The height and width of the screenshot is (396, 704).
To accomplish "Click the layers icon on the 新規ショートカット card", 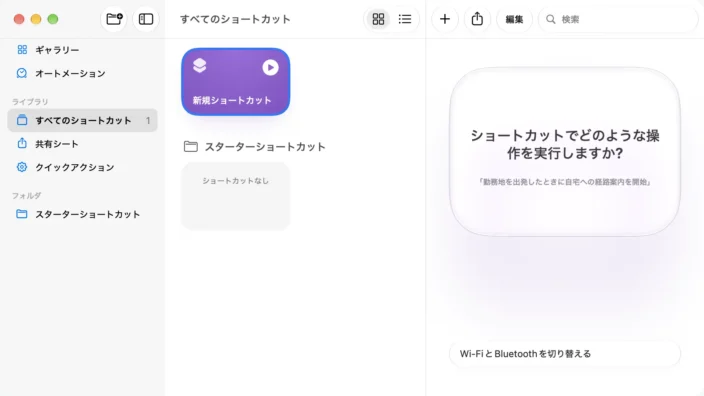I will coord(200,66).
